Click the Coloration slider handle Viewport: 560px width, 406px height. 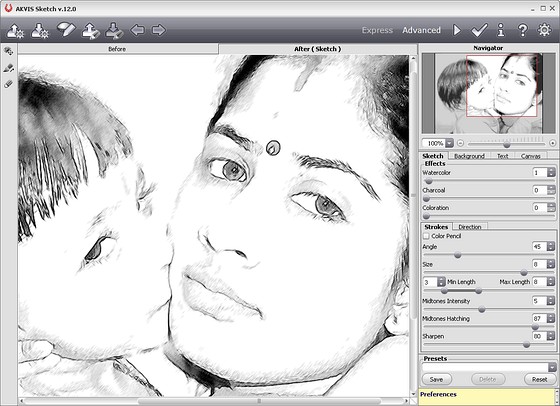point(426,216)
